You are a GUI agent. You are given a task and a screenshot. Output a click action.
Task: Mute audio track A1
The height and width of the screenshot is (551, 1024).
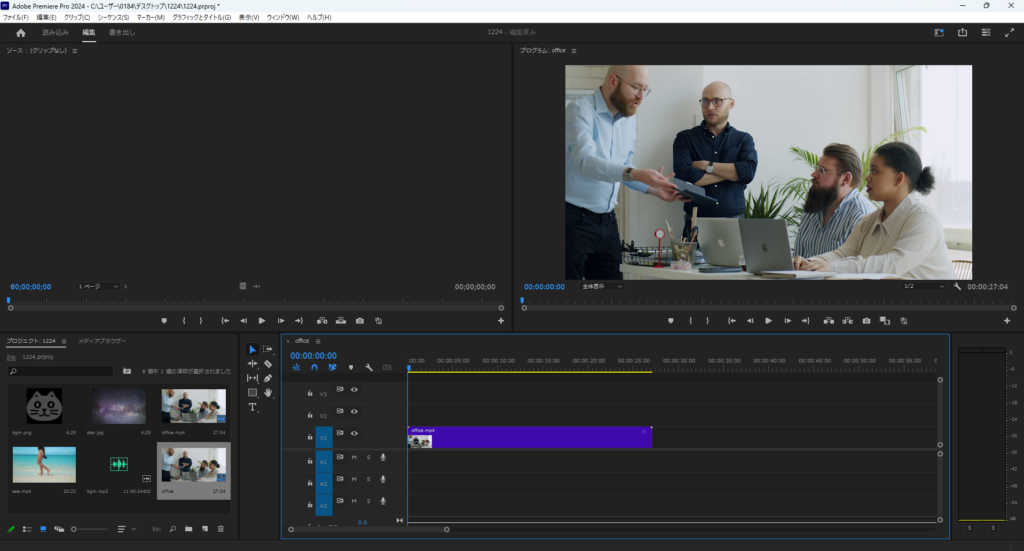click(x=353, y=458)
